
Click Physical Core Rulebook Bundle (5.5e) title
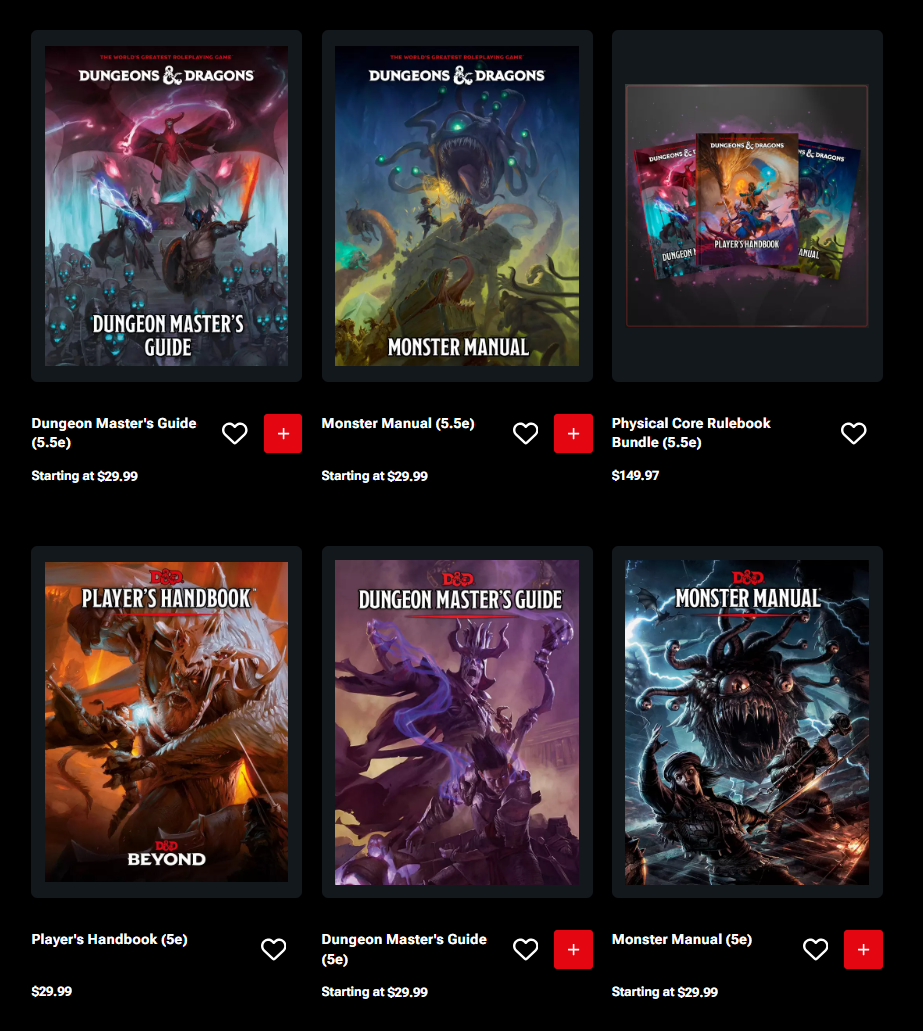pyautogui.click(x=691, y=433)
